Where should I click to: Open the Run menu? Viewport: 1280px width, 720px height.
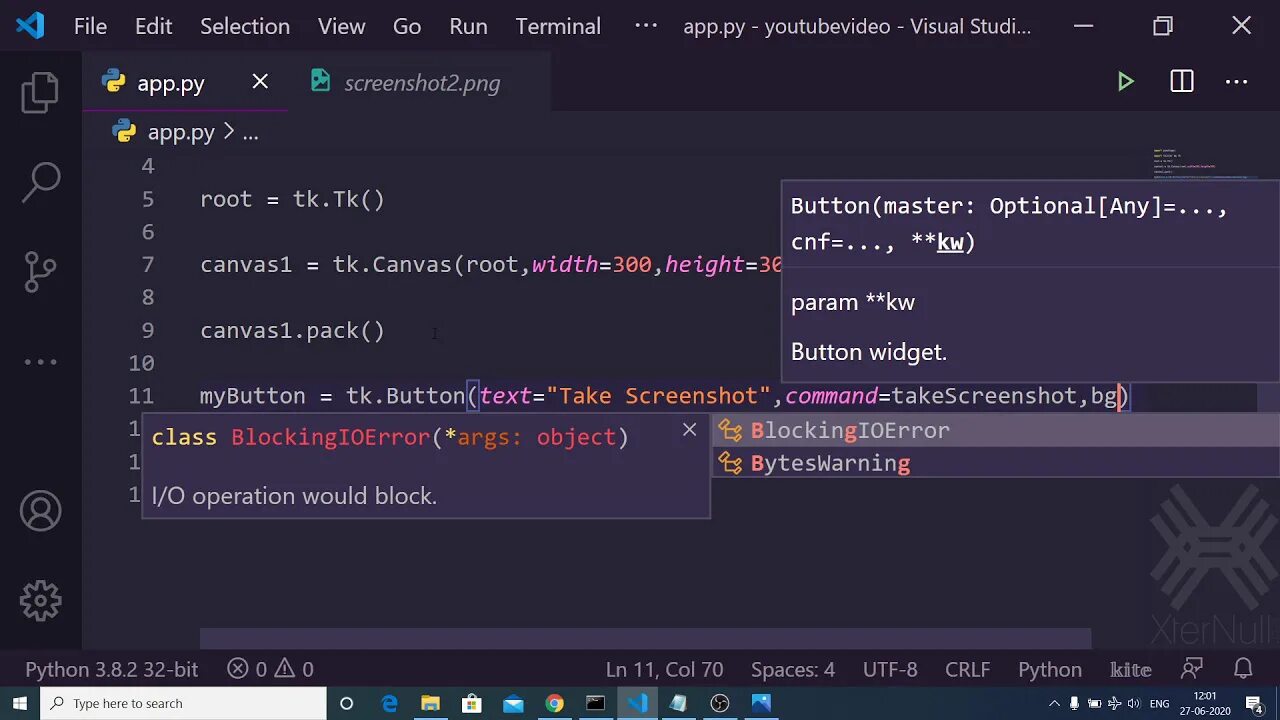(468, 26)
